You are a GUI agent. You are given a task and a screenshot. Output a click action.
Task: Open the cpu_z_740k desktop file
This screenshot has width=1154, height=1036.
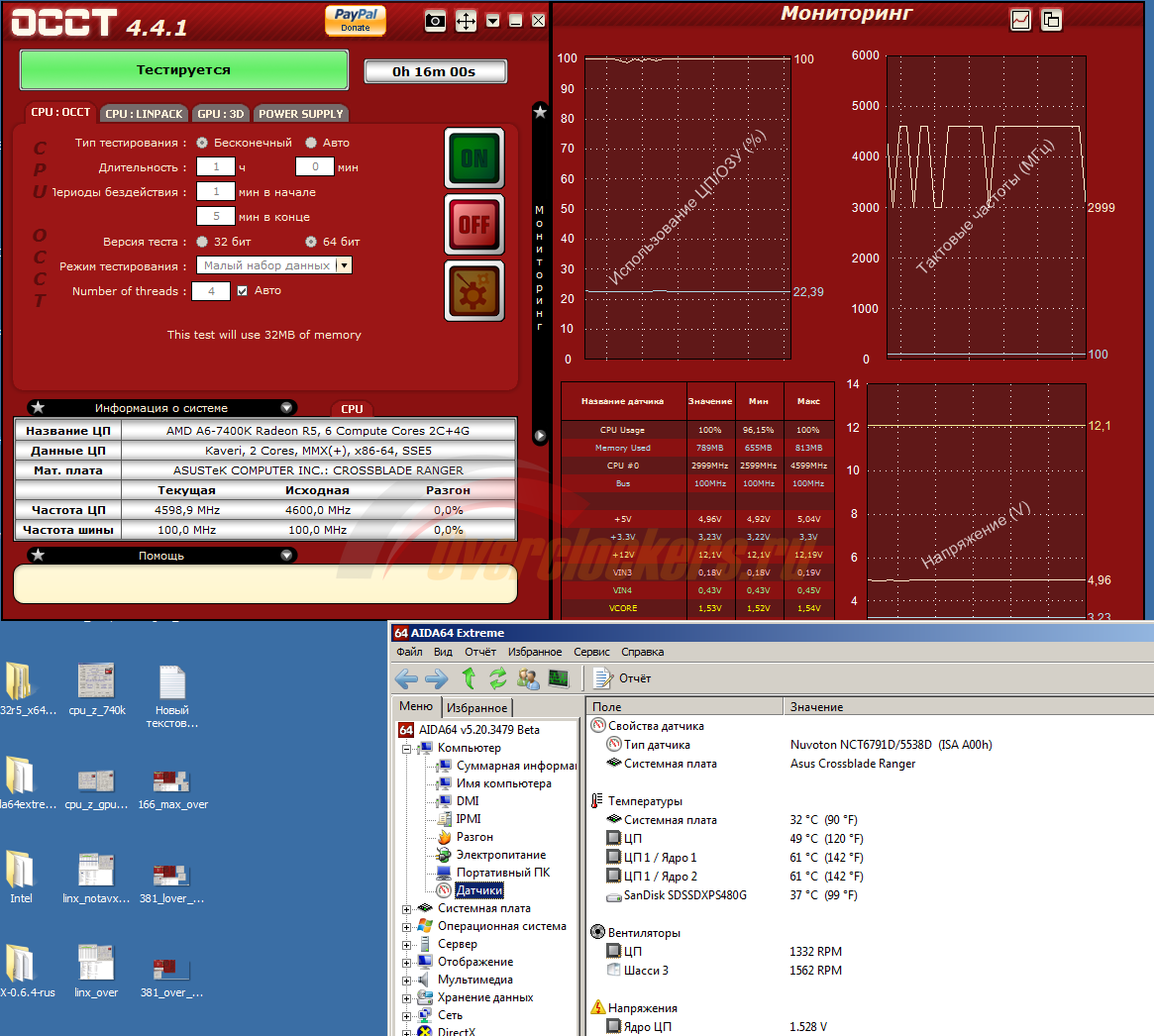point(96,688)
